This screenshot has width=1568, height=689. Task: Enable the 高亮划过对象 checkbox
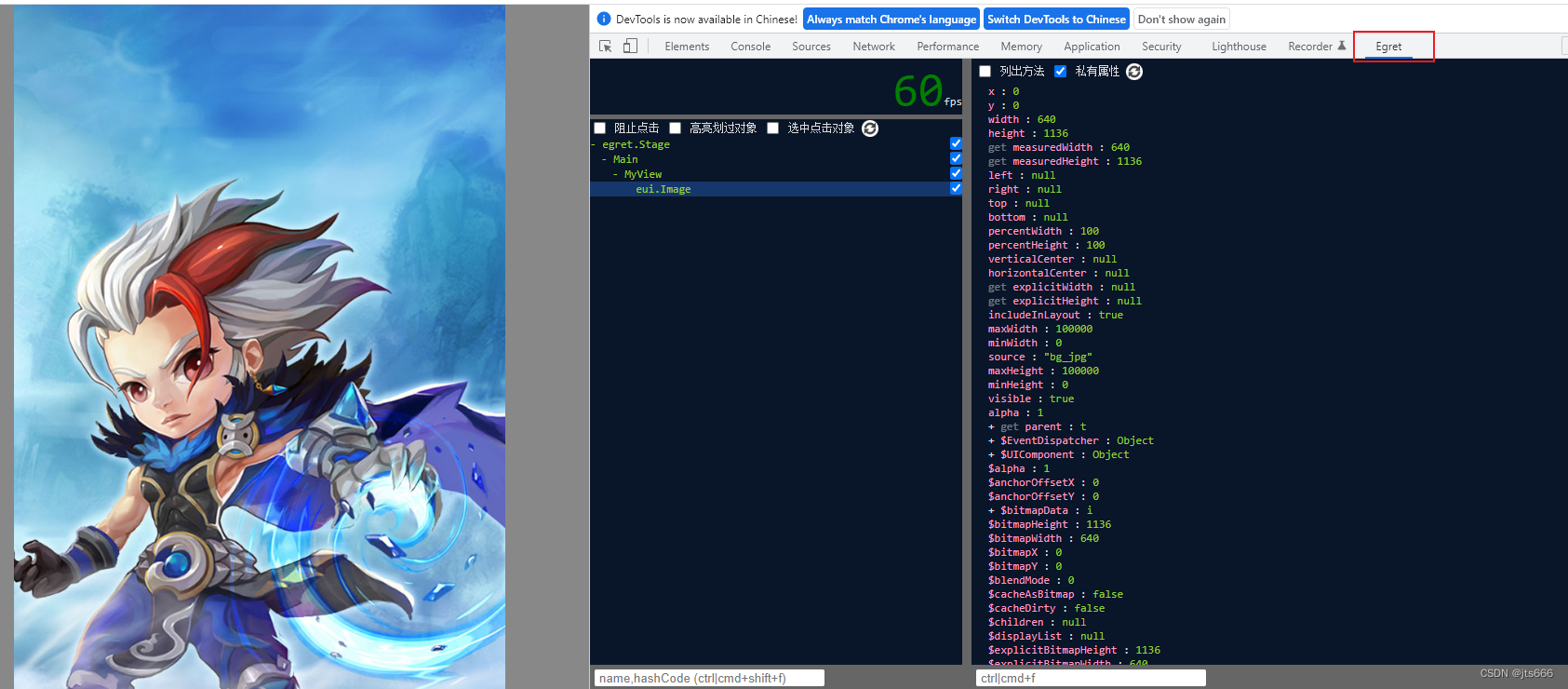point(676,128)
